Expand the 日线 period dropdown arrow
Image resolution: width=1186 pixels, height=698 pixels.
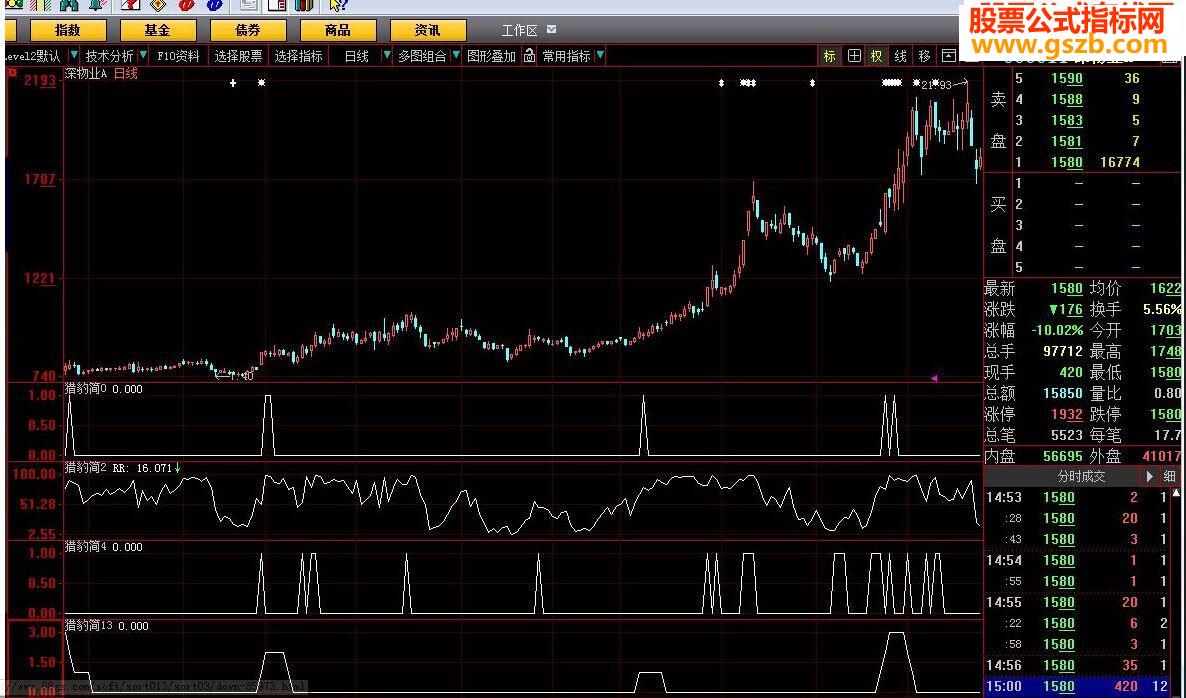(388, 56)
